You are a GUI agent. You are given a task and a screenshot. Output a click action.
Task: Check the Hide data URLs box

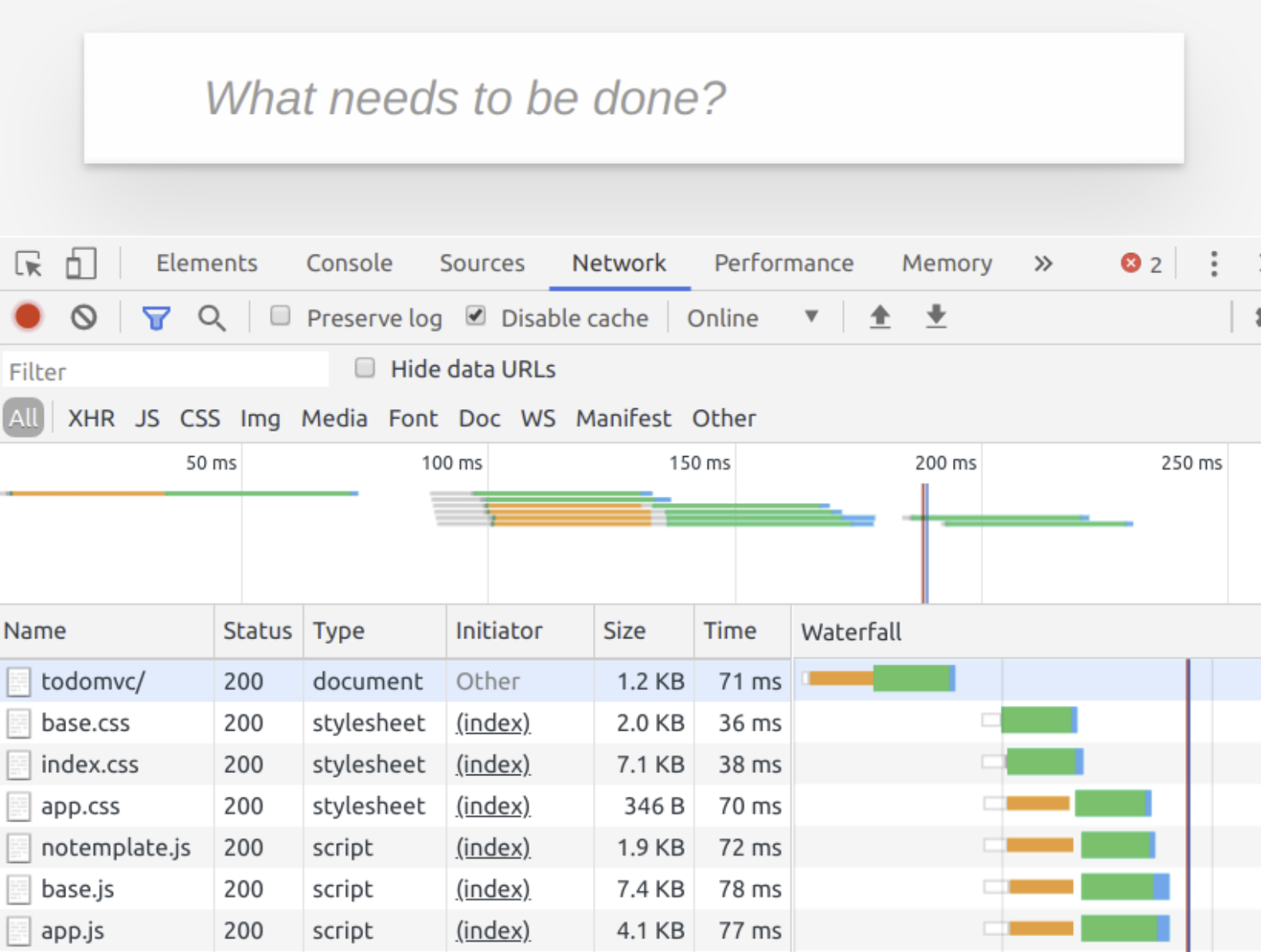365,368
